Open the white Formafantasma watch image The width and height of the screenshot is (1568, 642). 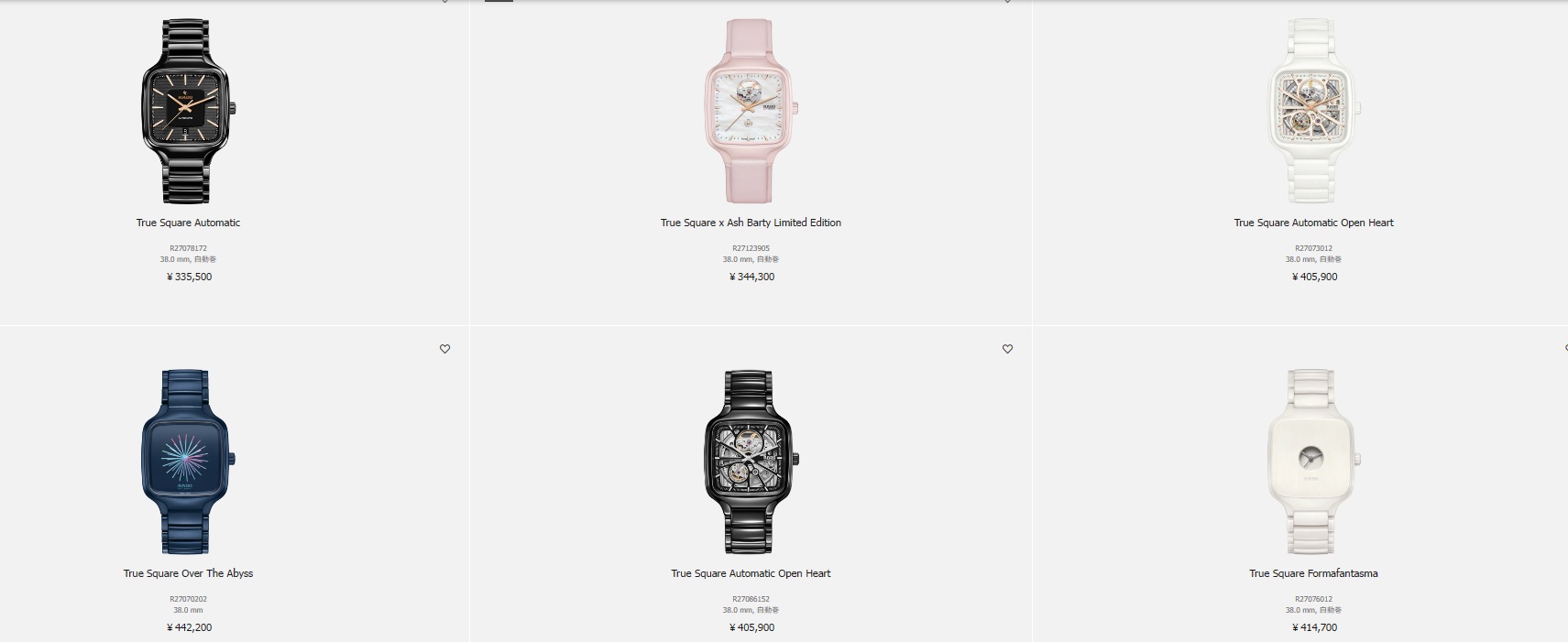[1314, 462]
